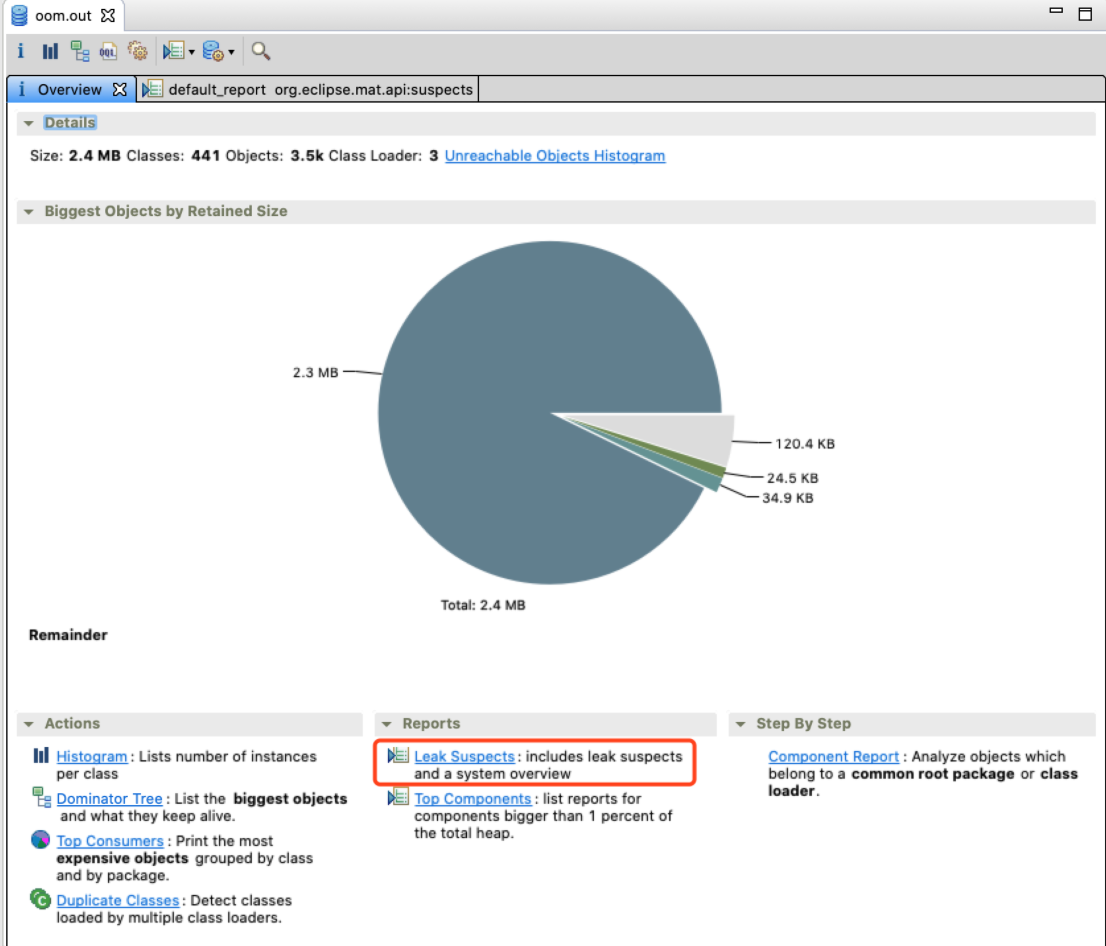This screenshot has height=946, width=1106.
Task: Open the Overview info toolbar icon
Action: pos(20,51)
